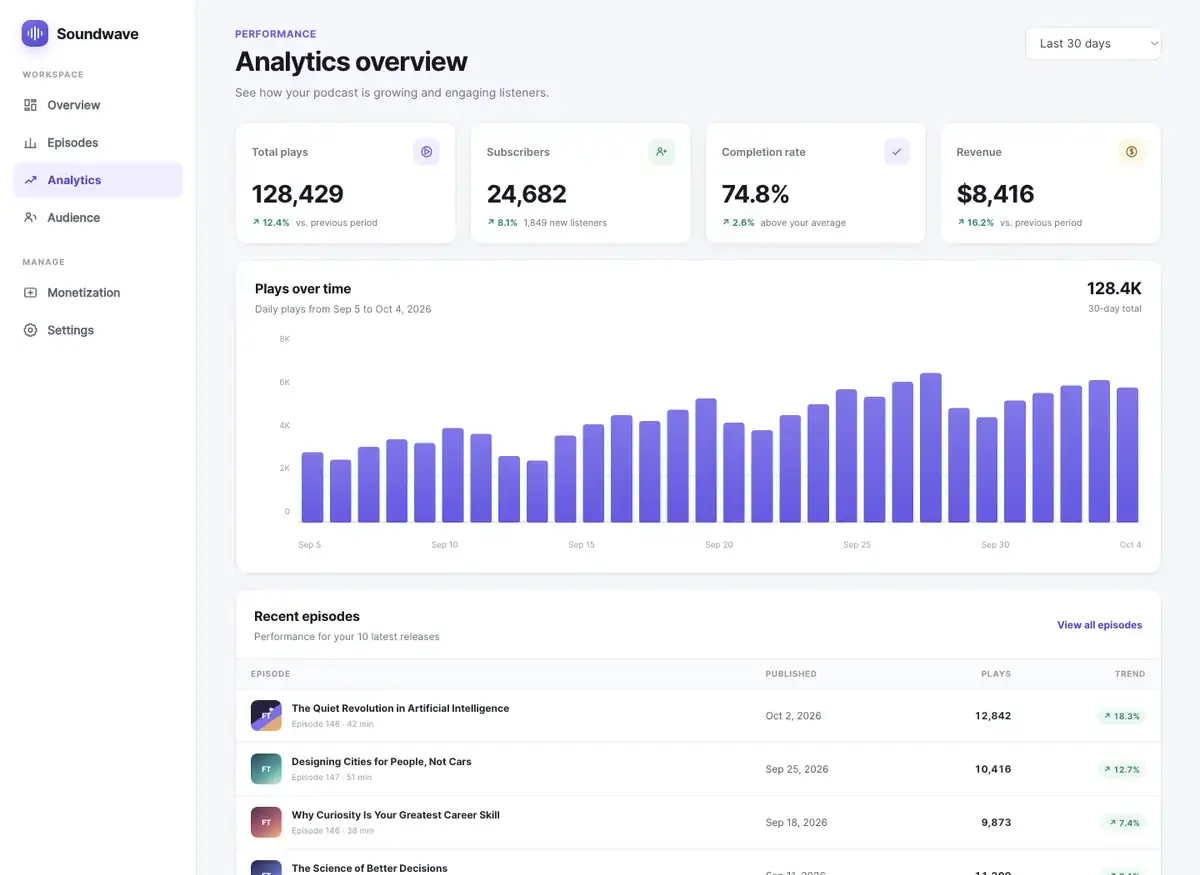1200x875 pixels.
Task: Click the add-user icon on Subscribers card
Action: pyautogui.click(x=661, y=152)
